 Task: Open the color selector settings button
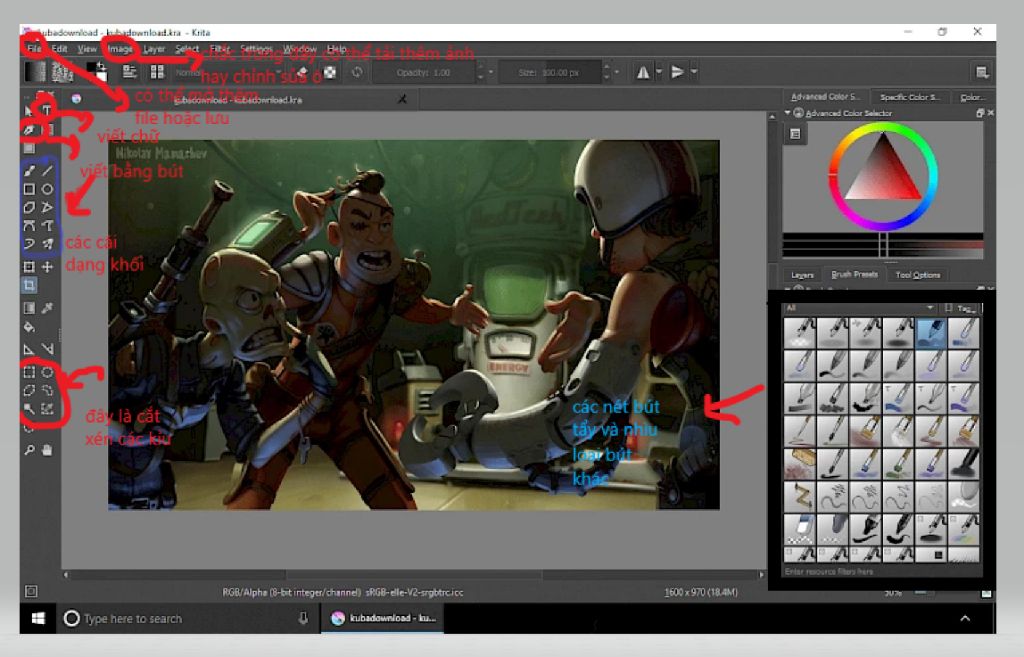tap(795, 134)
